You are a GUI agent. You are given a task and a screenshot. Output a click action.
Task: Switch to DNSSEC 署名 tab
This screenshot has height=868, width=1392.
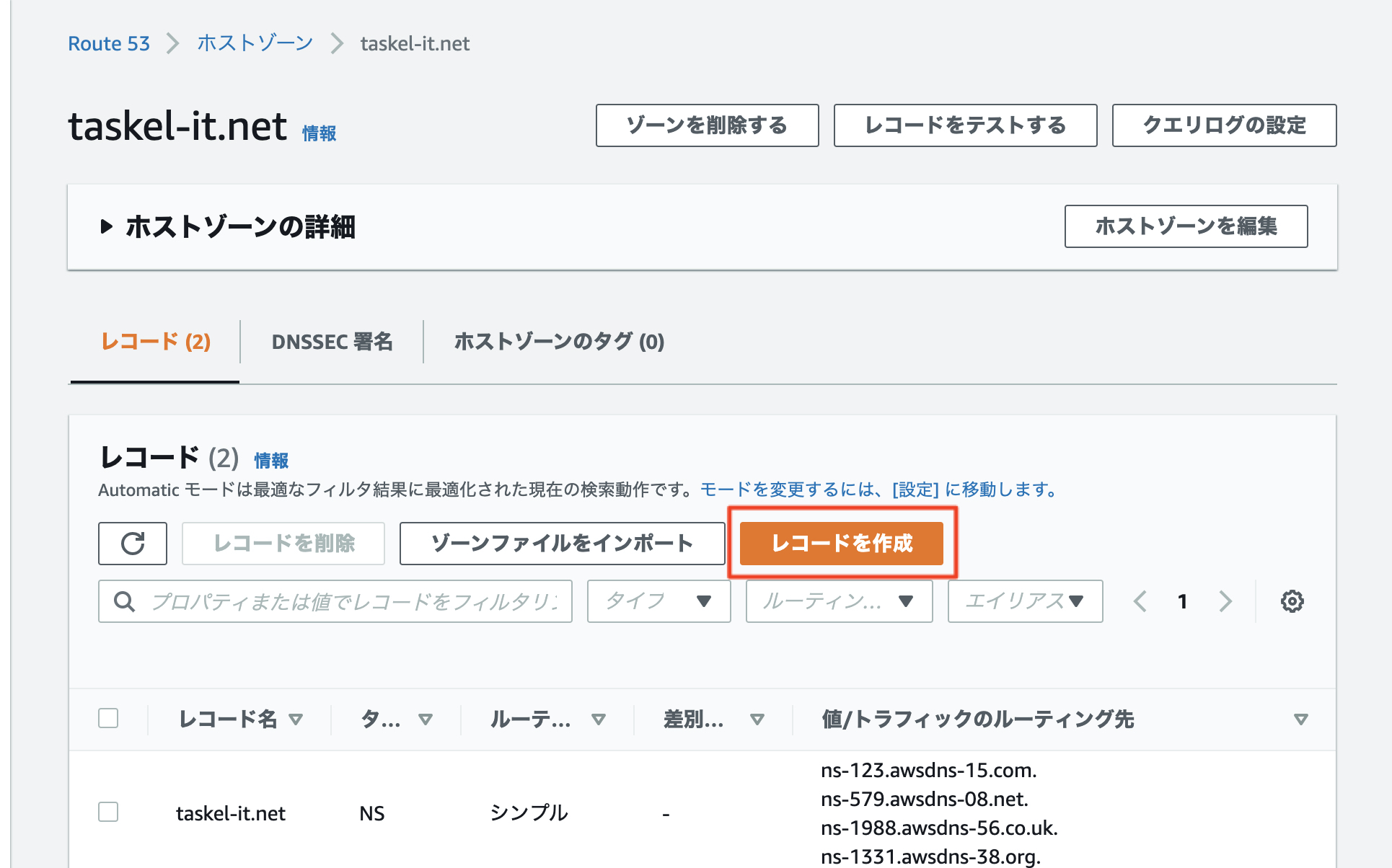coord(332,342)
